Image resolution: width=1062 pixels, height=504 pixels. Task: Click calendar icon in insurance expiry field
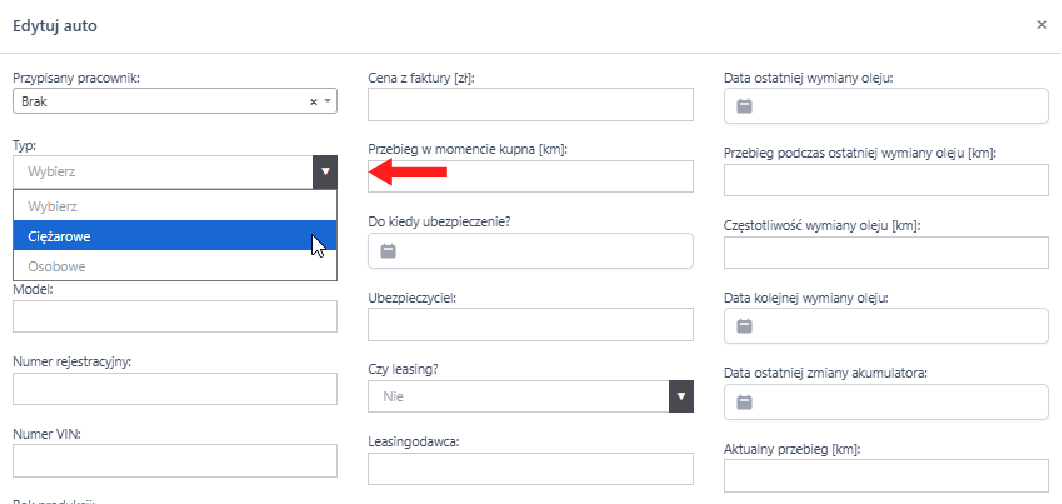pos(389,251)
